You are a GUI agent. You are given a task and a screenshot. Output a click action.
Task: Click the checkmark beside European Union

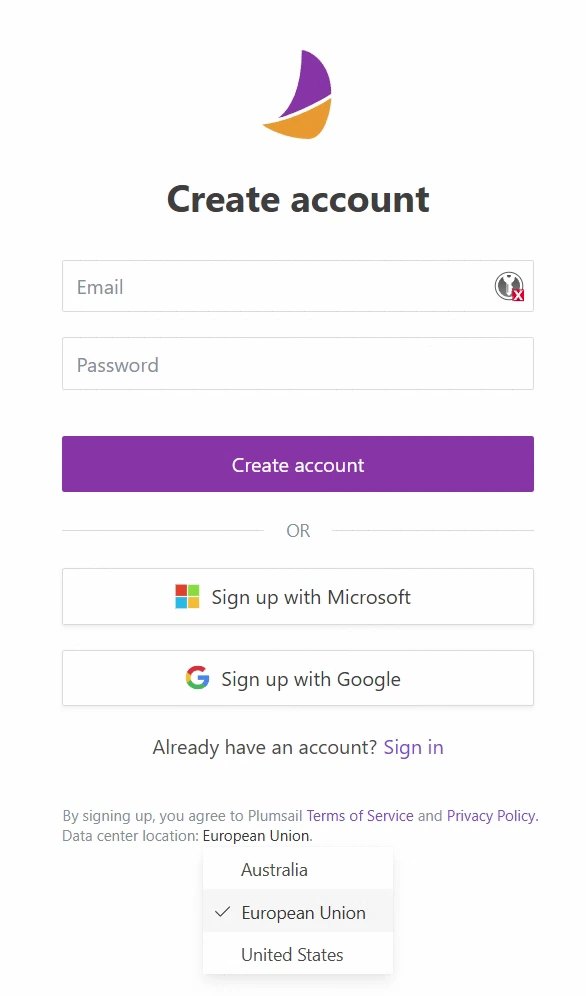[222, 912]
